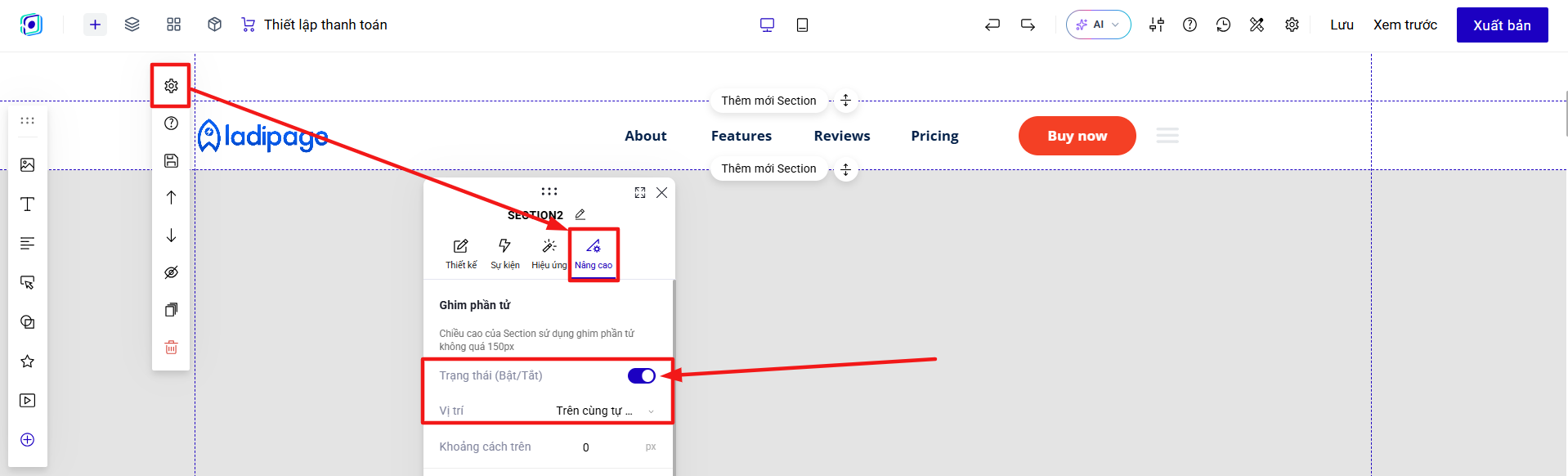Toggle the Trạng thái (Bật/Tắt) switch
Viewport: 1568px width, 476px height.
(x=642, y=375)
